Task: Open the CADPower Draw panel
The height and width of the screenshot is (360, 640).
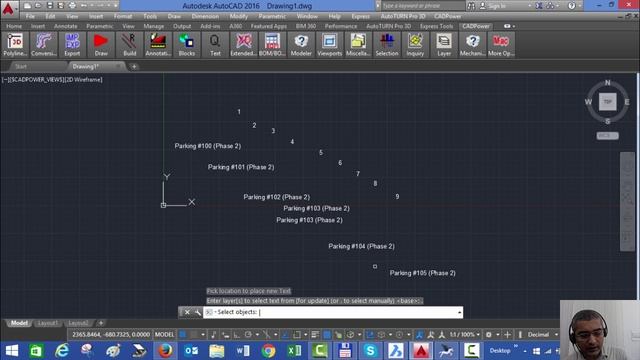Action: point(101,45)
